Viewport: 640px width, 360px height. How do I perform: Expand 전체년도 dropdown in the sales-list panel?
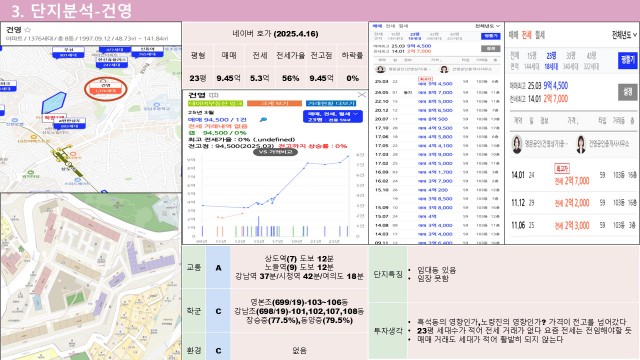[x=487, y=26]
